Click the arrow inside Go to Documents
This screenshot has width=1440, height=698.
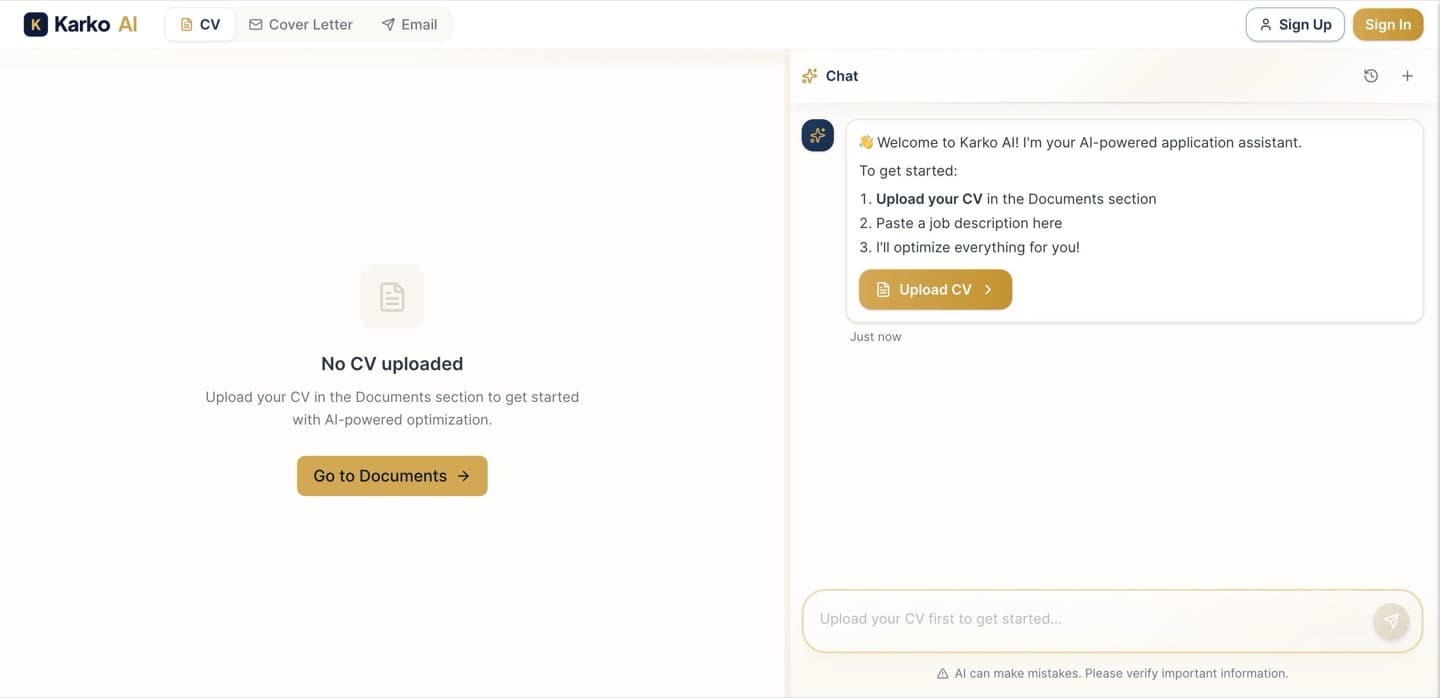click(x=463, y=476)
